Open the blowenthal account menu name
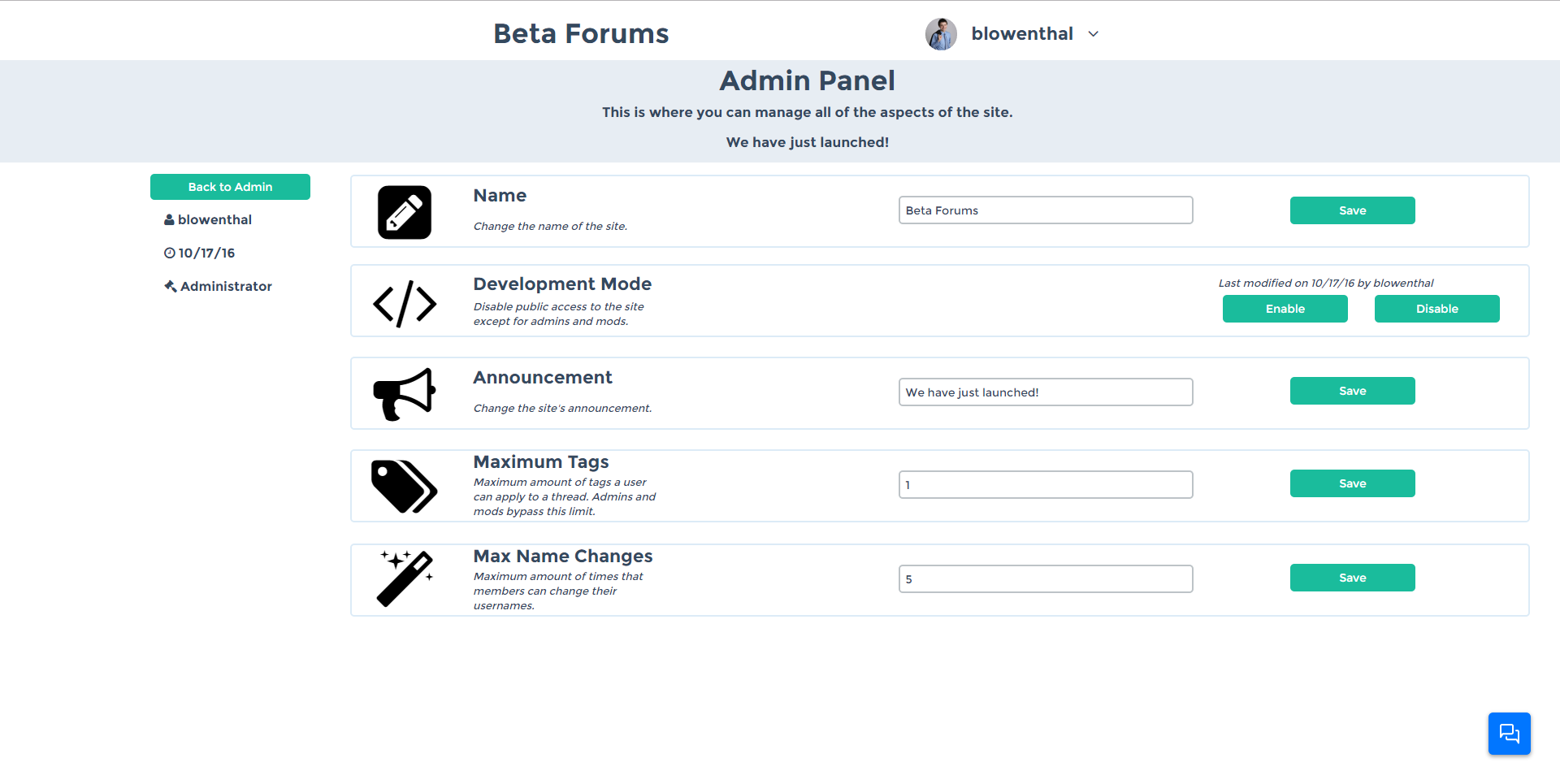 point(1022,34)
